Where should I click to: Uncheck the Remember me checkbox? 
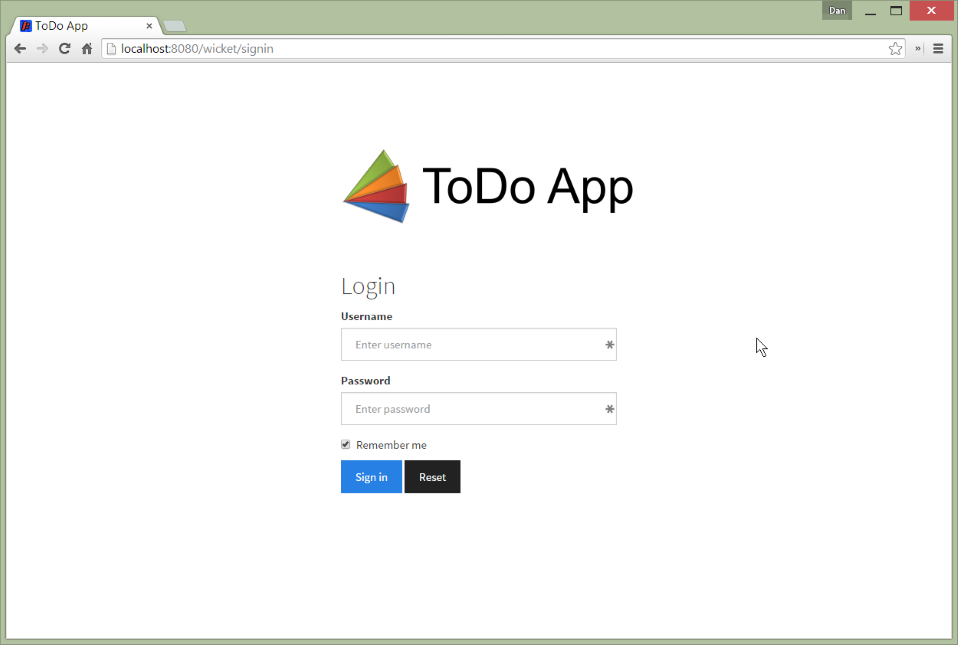(x=346, y=445)
